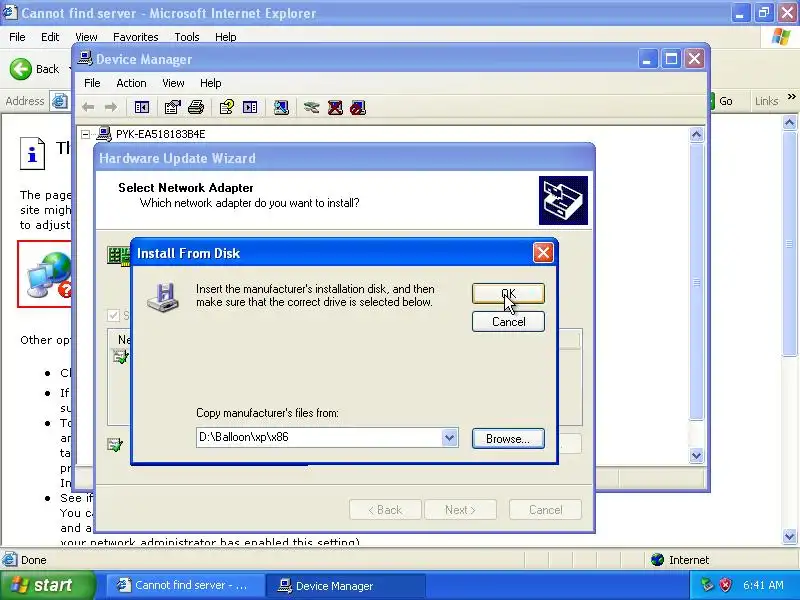Click the Links toolbar label

tap(766, 101)
